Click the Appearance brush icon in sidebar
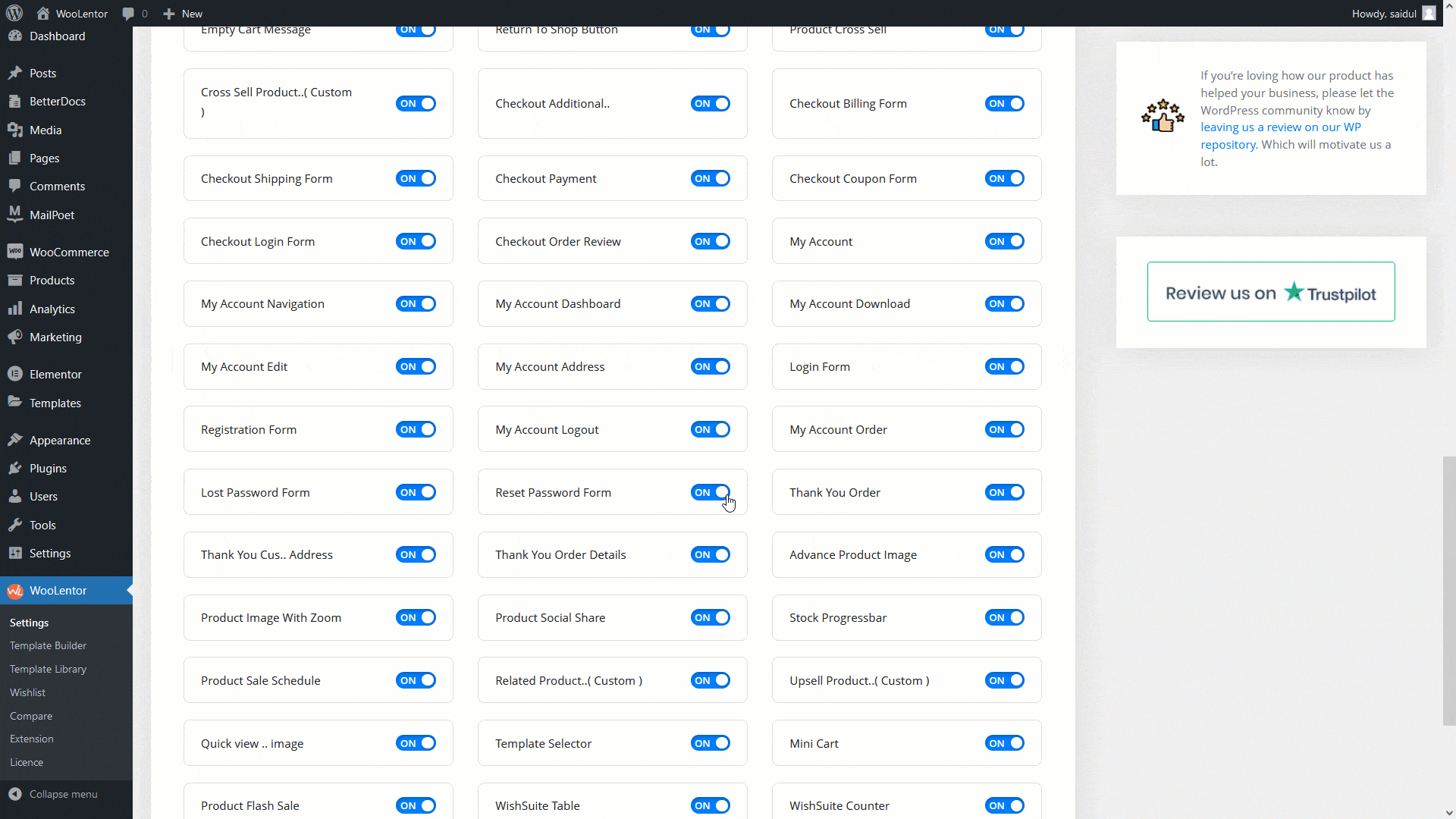Screen dimensions: 1456x819 point(15,440)
